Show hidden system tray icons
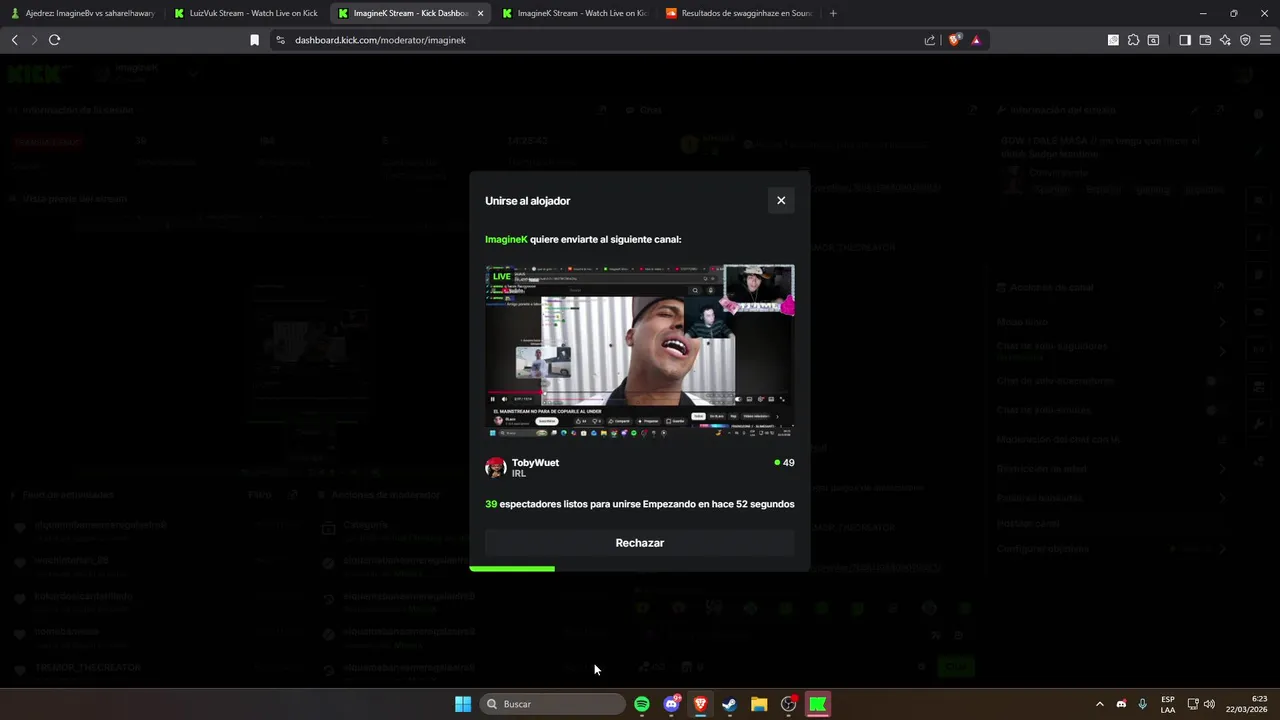Viewport: 1280px width, 720px height. coord(1100,704)
